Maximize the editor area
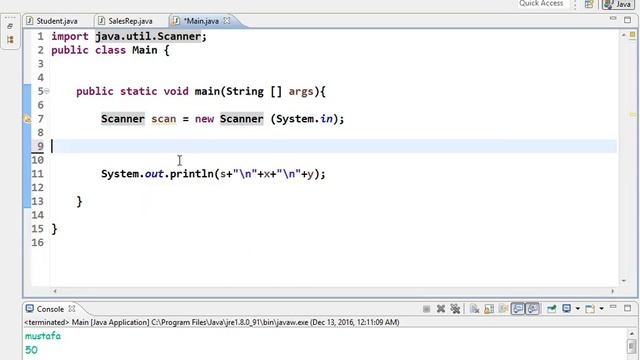 point(627,20)
